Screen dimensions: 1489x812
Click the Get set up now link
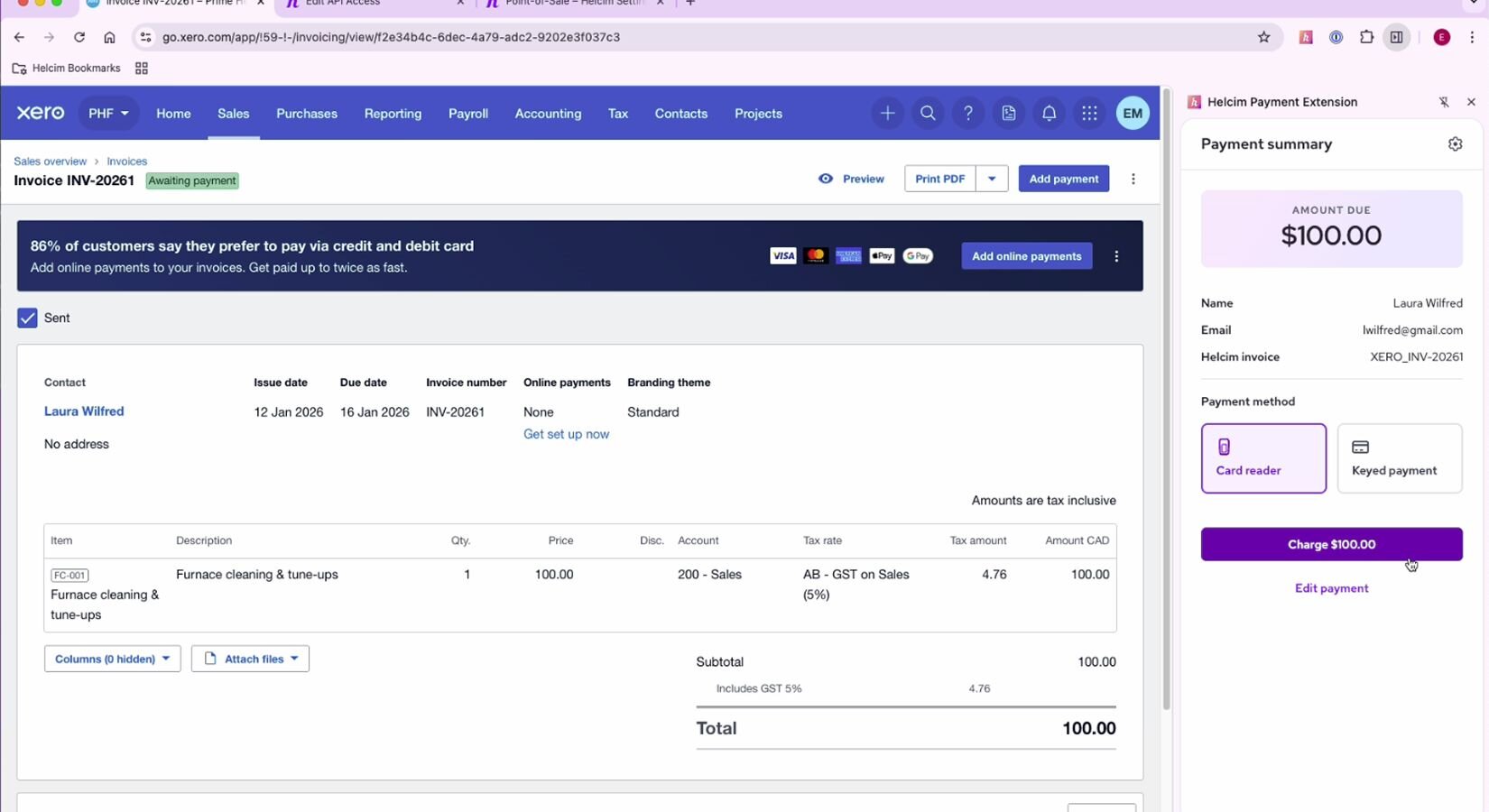click(x=566, y=434)
